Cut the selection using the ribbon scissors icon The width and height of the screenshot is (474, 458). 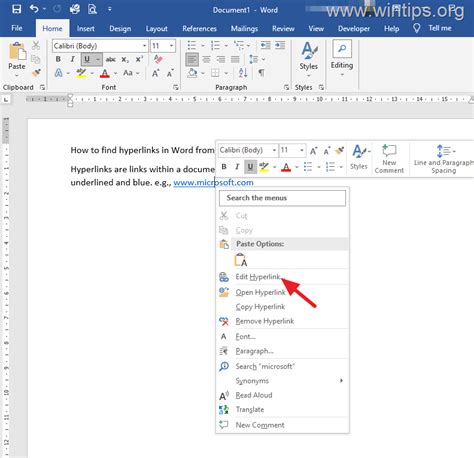[36, 45]
